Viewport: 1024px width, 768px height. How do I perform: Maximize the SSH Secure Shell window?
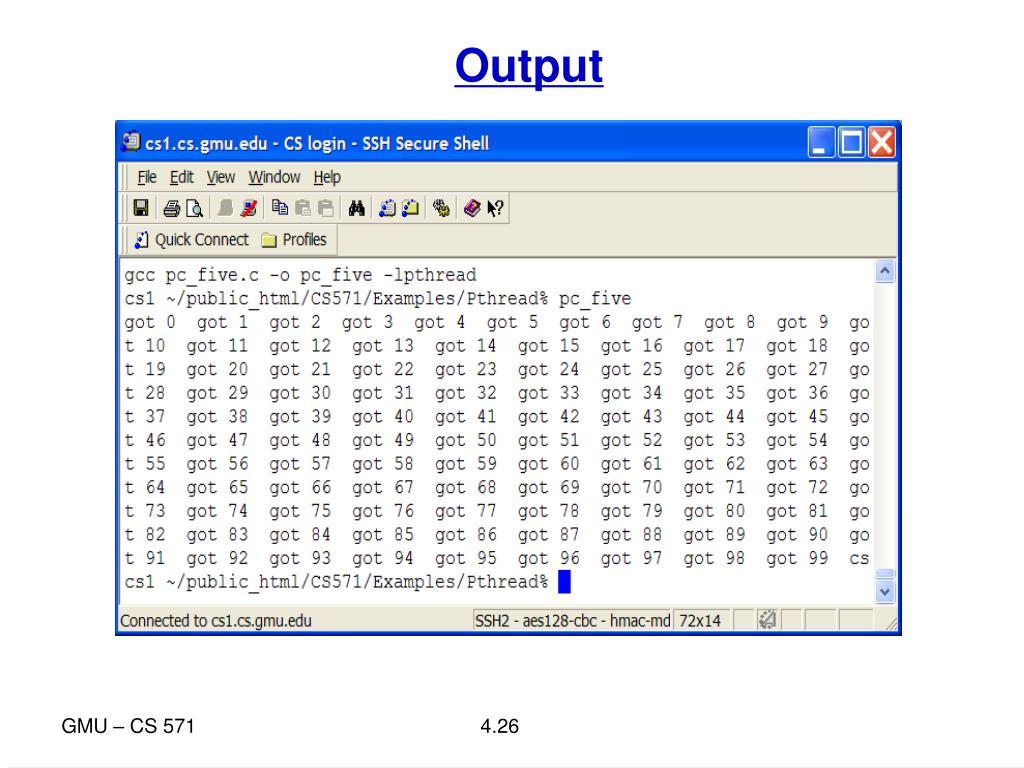pos(851,142)
